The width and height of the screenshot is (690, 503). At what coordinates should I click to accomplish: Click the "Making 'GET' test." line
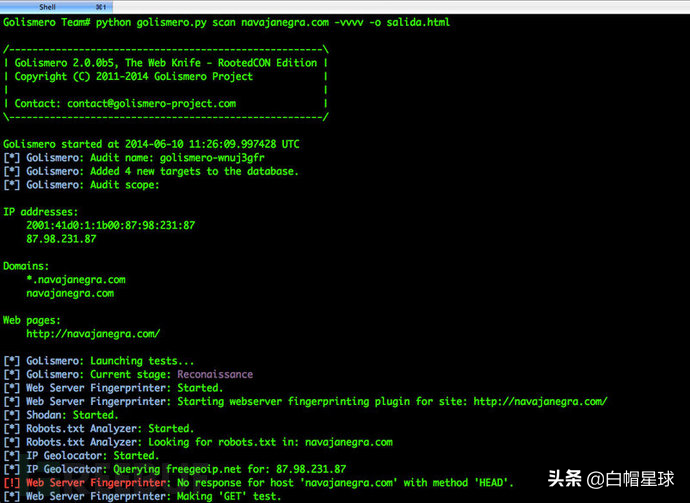pos(142,496)
